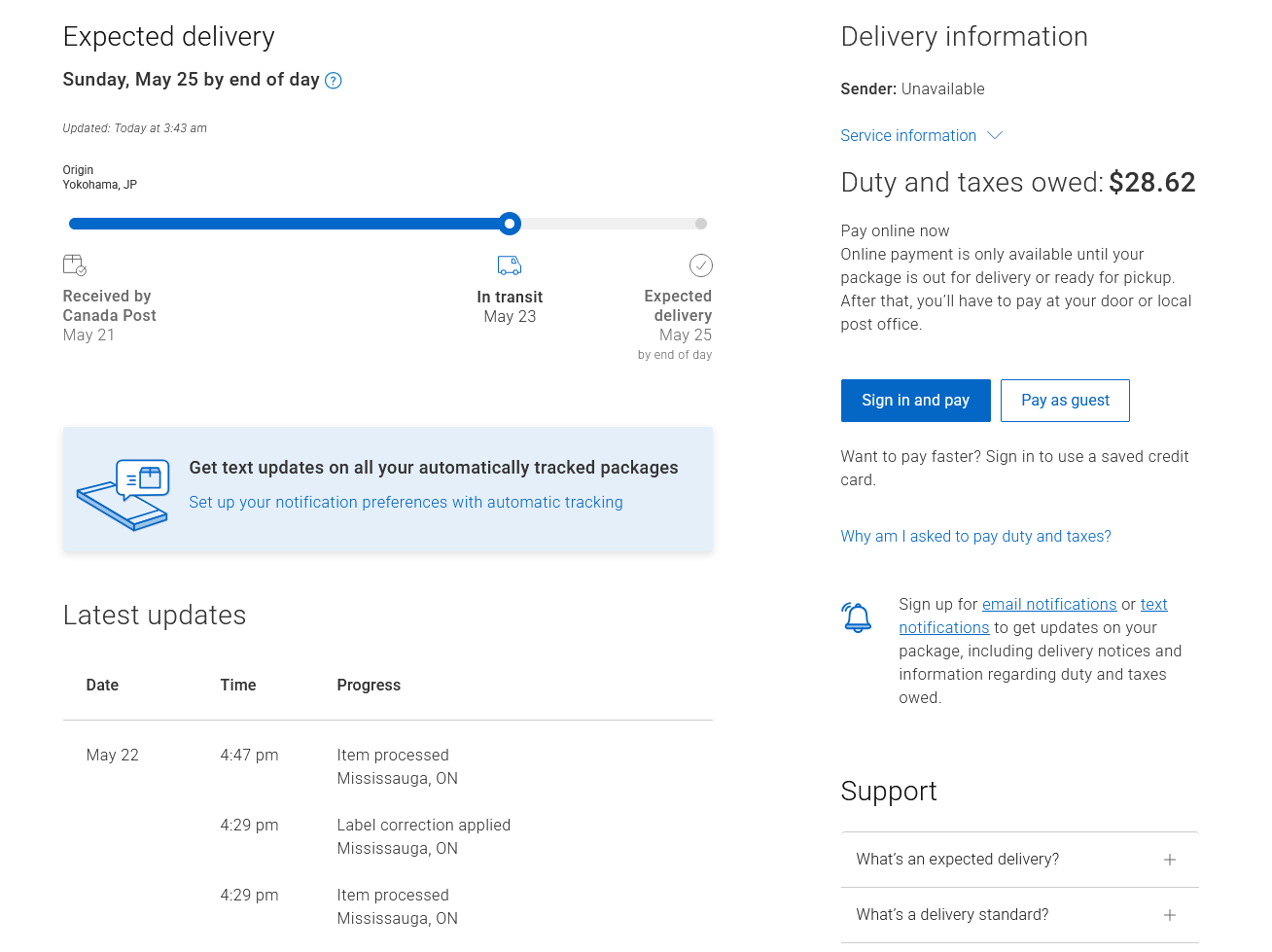Click the current position marker on progress bar
Image resolution: width=1272 pixels, height=952 pixels.
(510, 224)
